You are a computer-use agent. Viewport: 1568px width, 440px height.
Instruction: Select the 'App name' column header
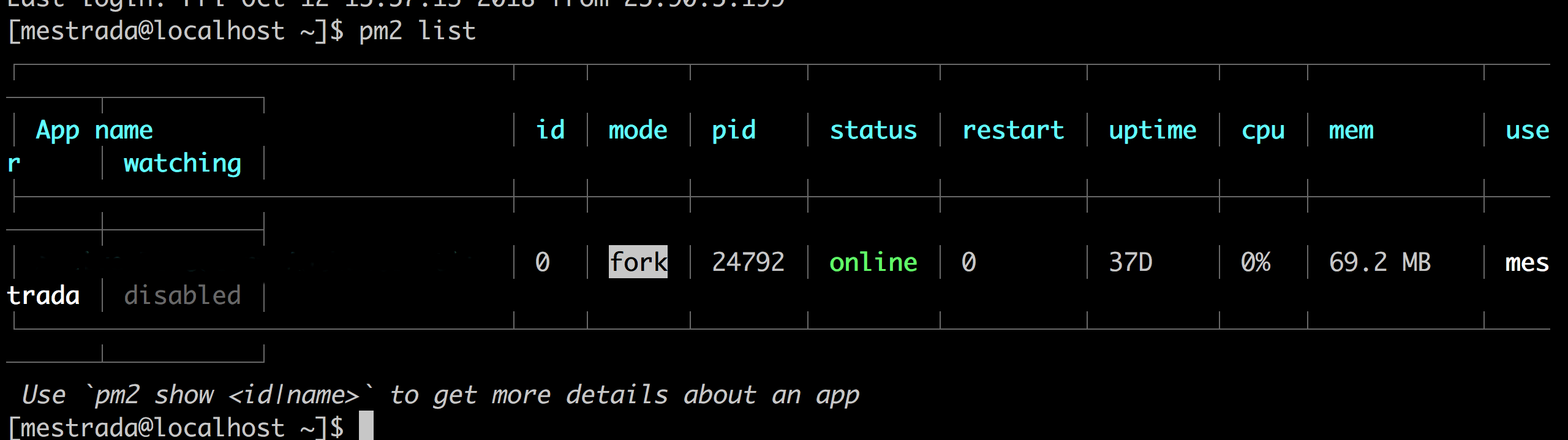(x=94, y=131)
